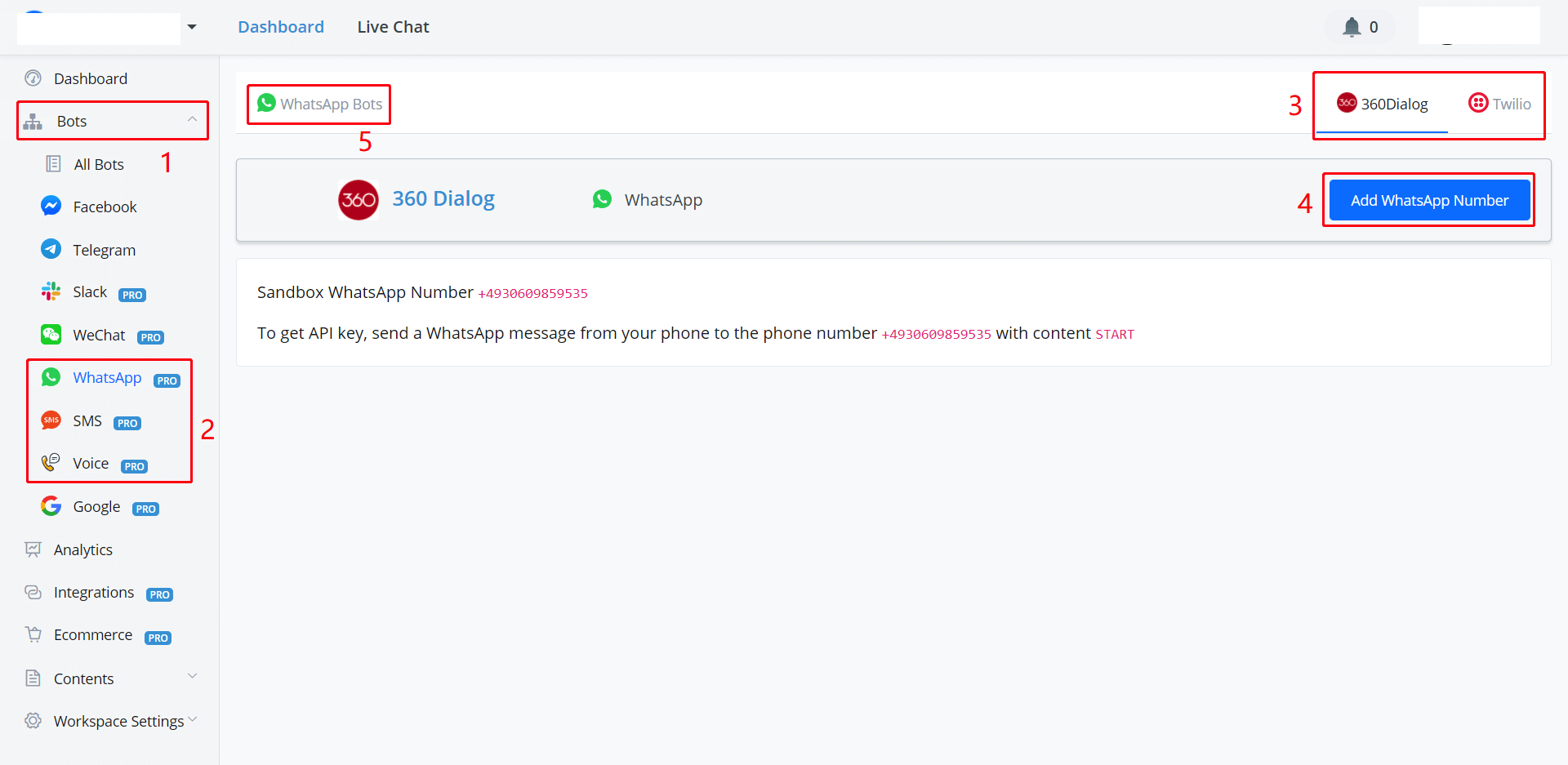Open All Bots sidebar link
Screen dimensions: 1568x765
[99, 164]
